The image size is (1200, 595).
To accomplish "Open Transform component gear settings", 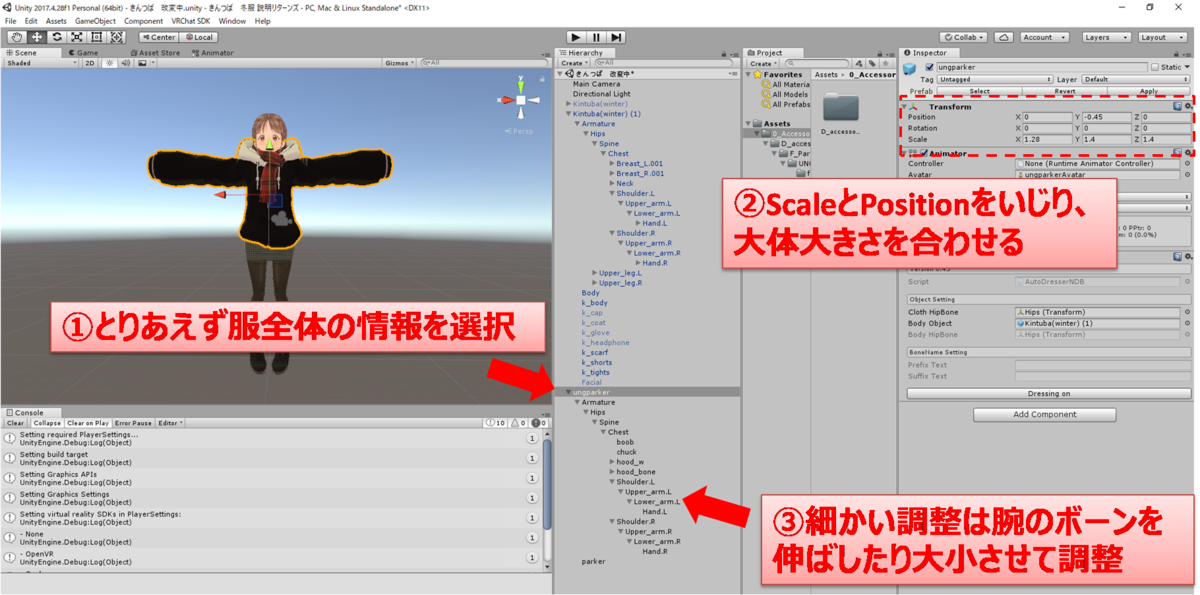I will (x=1188, y=107).
